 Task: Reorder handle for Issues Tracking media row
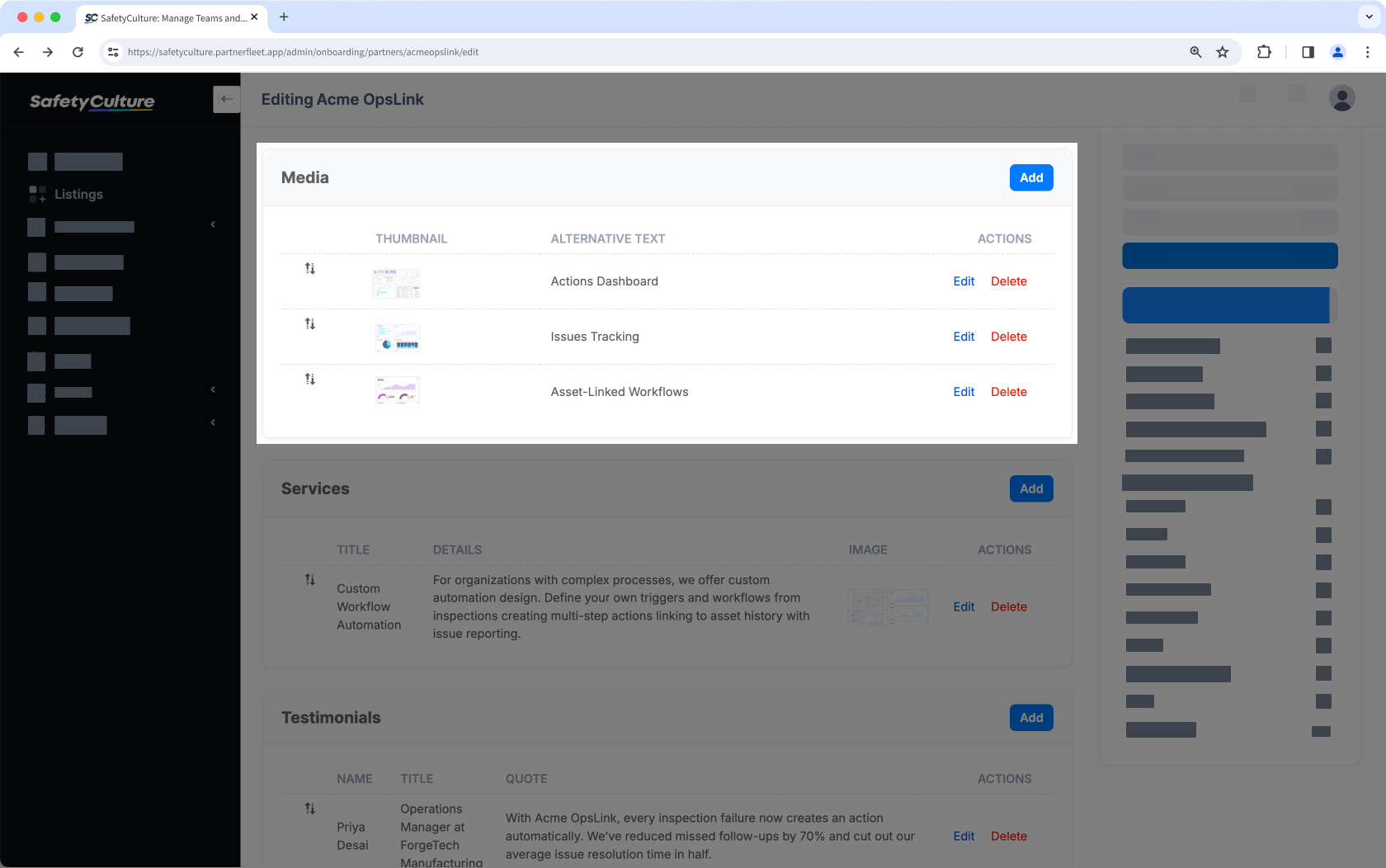(310, 323)
